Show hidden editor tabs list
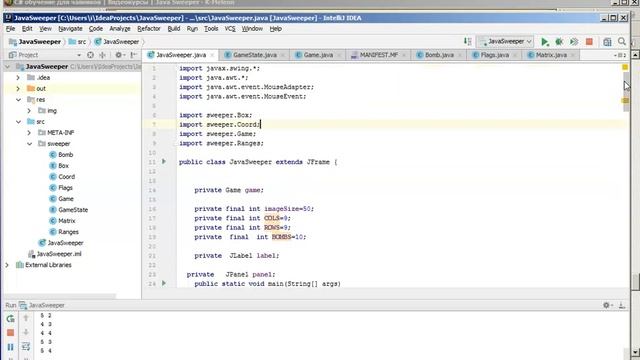This screenshot has height=360, width=640. [620, 55]
